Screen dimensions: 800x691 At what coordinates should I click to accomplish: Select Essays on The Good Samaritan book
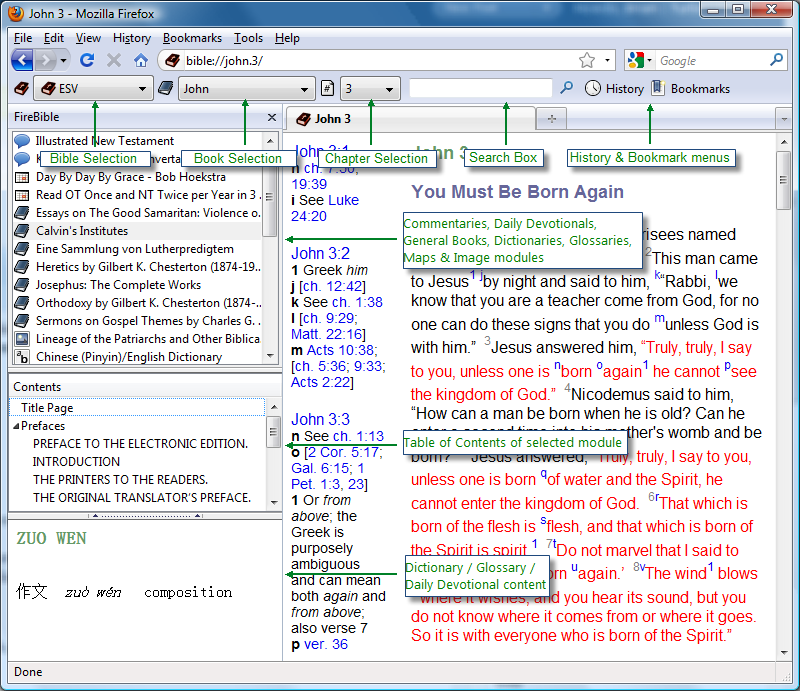138,213
